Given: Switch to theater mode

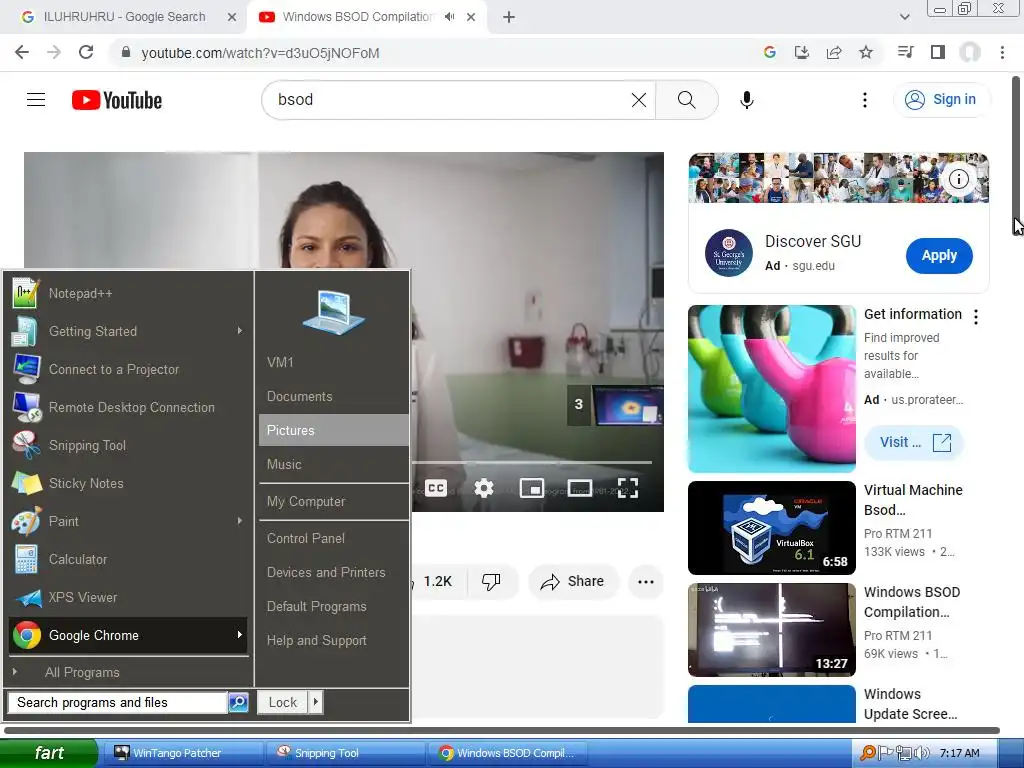Looking at the screenshot, I should [x=580, y=488].
